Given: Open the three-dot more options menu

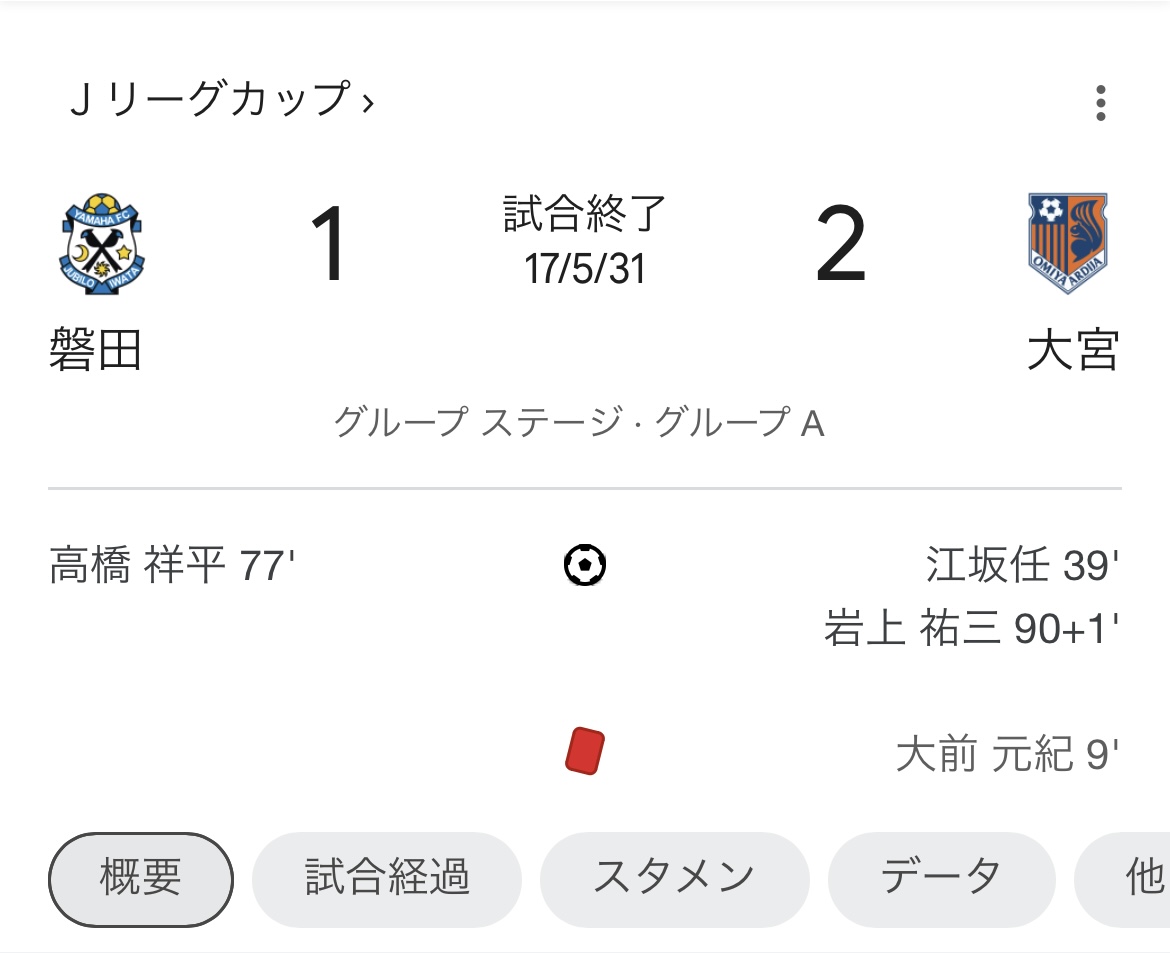Looking at the screenshot, I should pyautogui.click(x=1100, y=103).
